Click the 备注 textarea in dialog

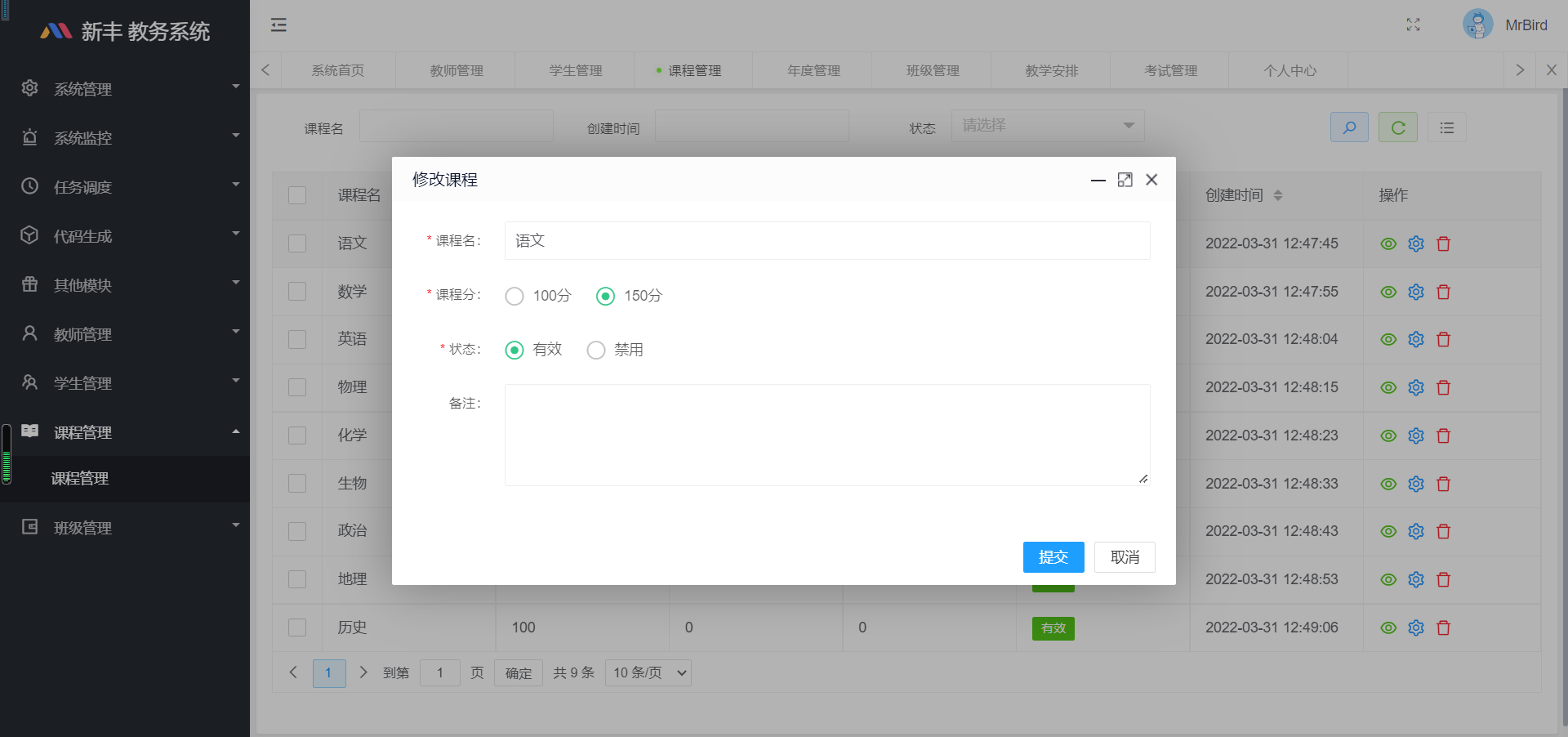[x=827, y=435]
